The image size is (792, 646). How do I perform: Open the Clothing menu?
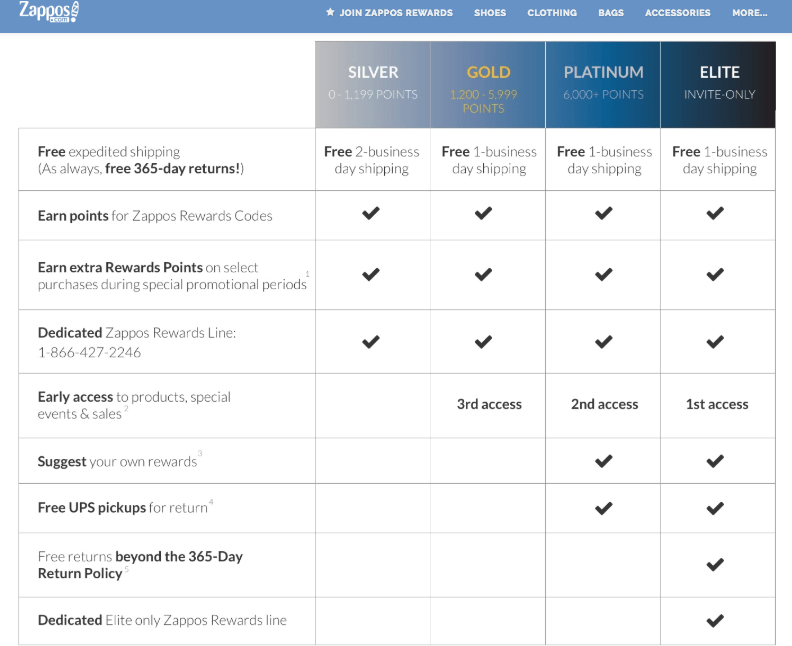(x=552, y=13)
